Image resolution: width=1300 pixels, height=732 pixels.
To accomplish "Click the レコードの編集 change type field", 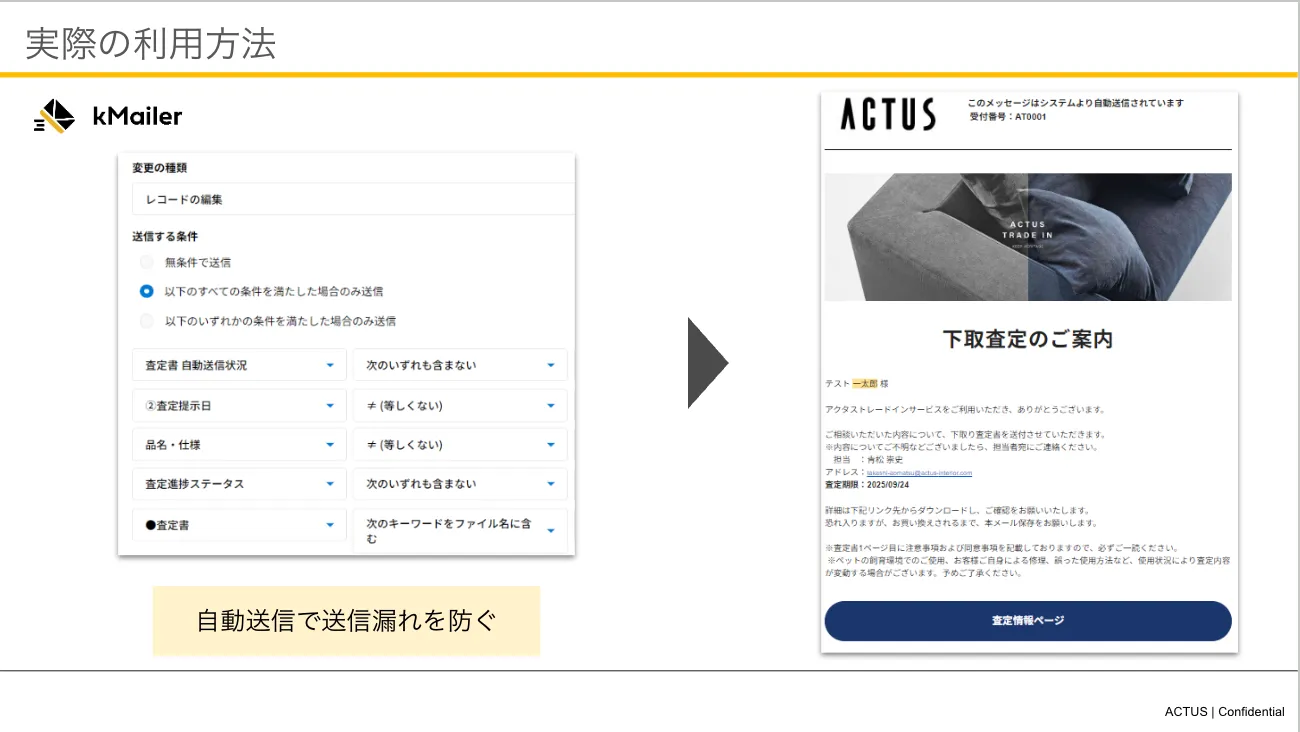I will point(352,199).
